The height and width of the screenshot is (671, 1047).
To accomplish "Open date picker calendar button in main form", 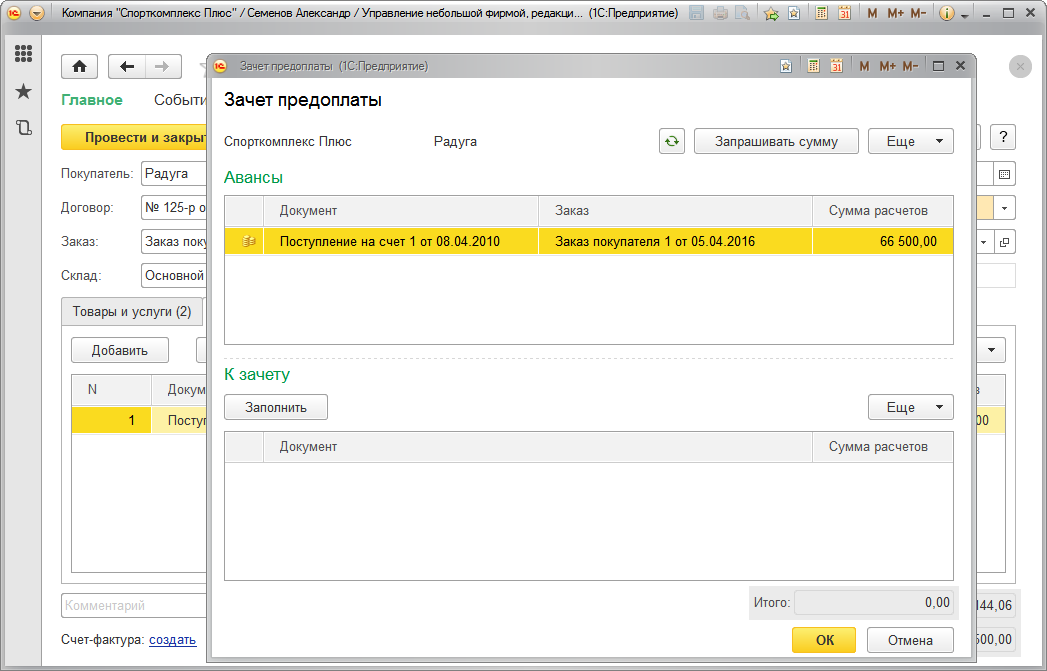I will pyautogui.click(x=1004, y=174).
